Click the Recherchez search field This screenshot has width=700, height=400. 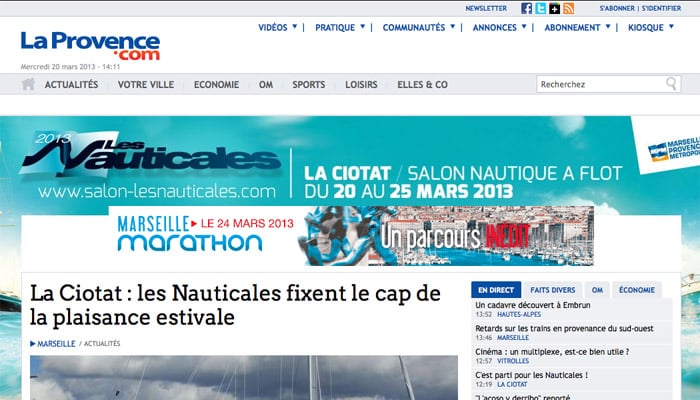click(x=600, y=84)
